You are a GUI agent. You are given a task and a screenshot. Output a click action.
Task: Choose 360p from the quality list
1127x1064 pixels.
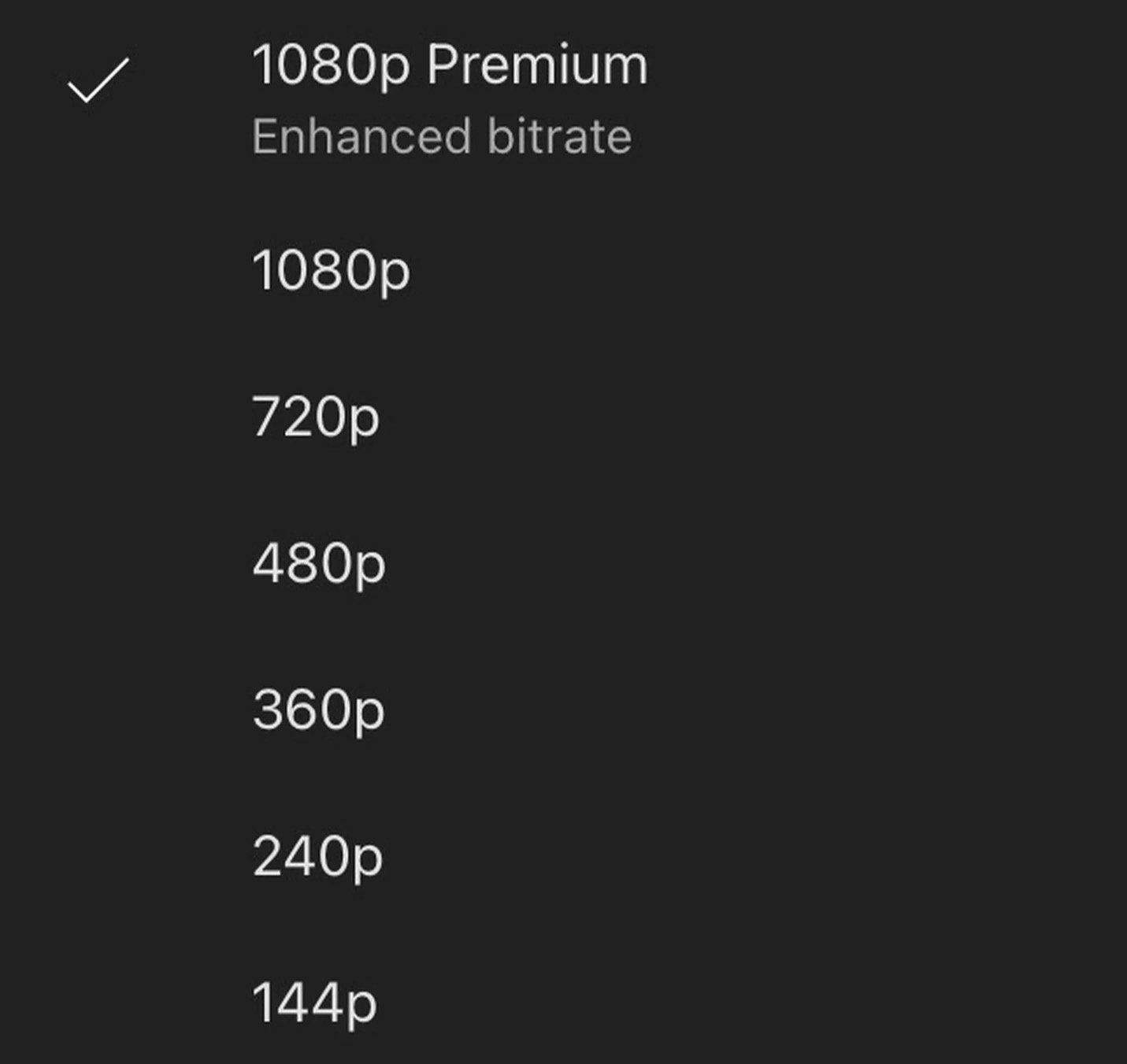pos(318,710)
